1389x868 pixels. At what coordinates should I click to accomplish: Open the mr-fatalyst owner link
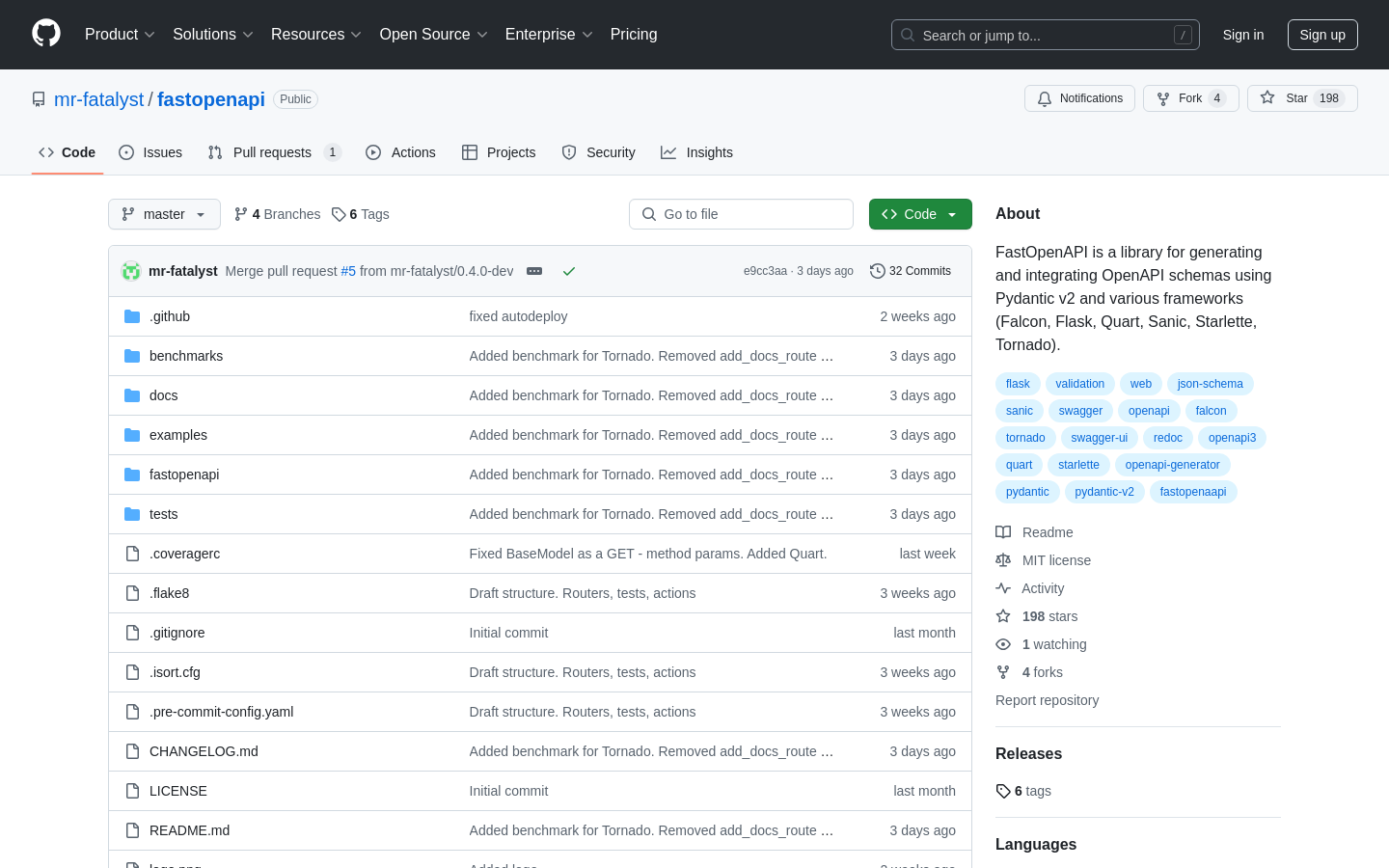click(98, 99)
